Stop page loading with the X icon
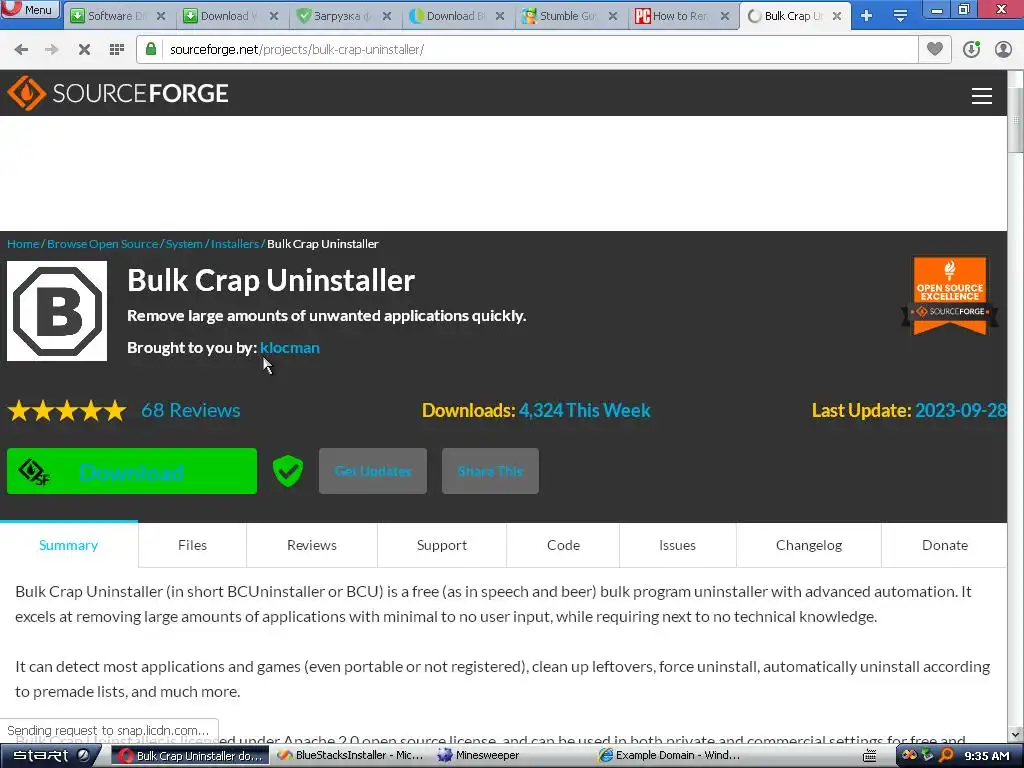Screen dimensions: 1024x768 pyautogui.click(x=84, y=50)
